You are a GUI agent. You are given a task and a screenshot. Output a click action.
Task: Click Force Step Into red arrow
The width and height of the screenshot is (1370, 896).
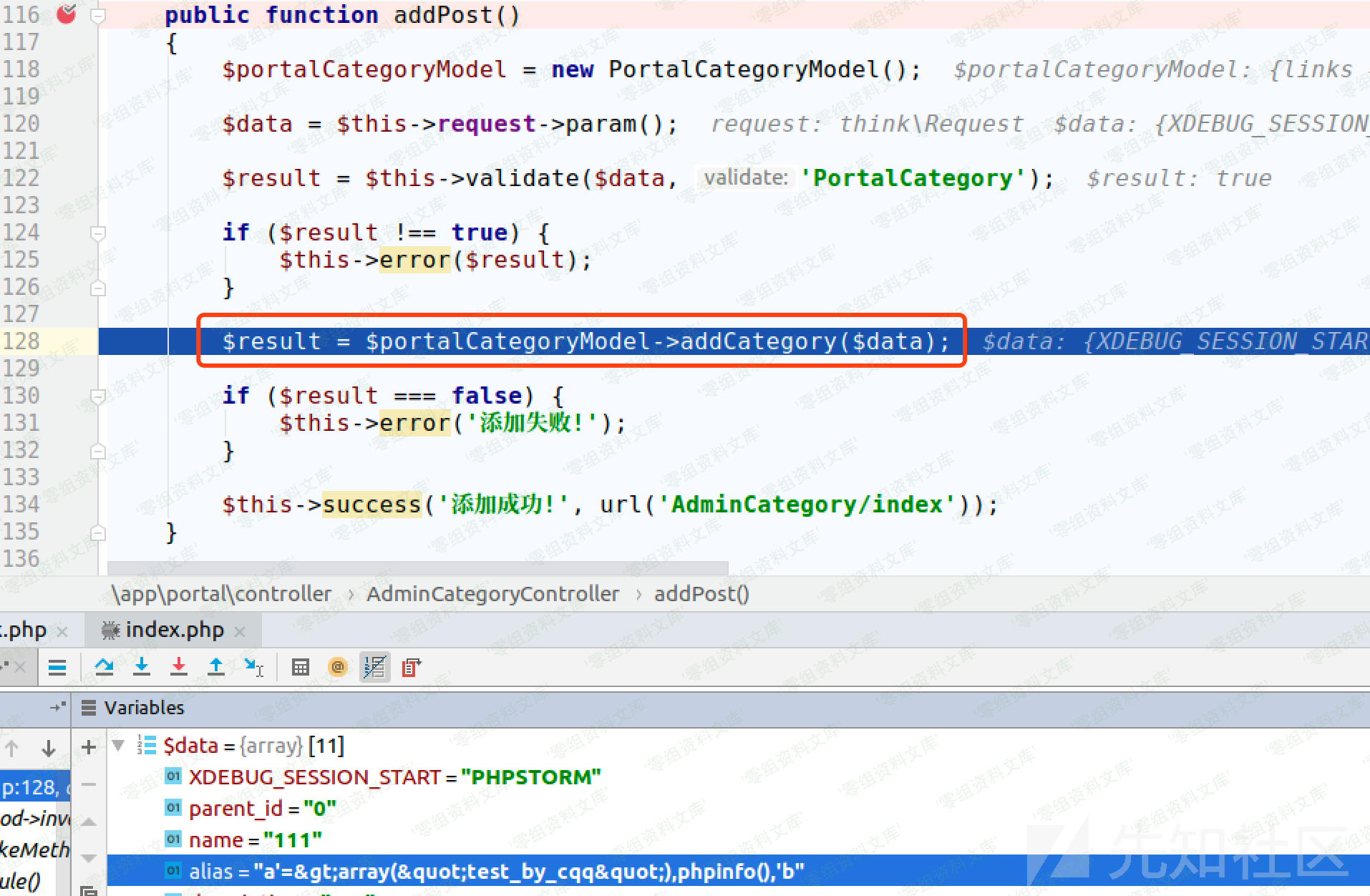point(179,667)
